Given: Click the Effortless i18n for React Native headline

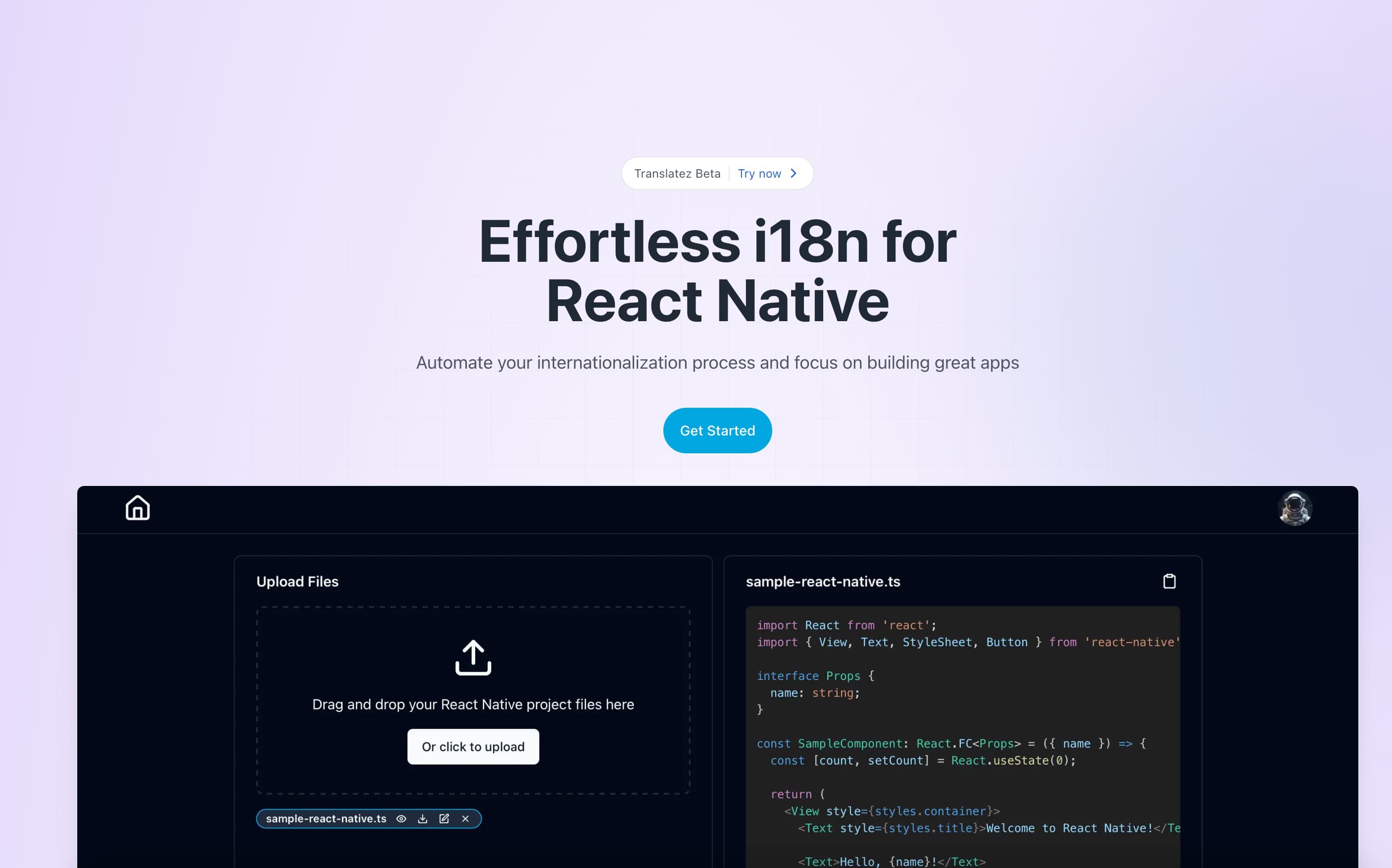Looking at the screenshot, I should click(717, 271).
